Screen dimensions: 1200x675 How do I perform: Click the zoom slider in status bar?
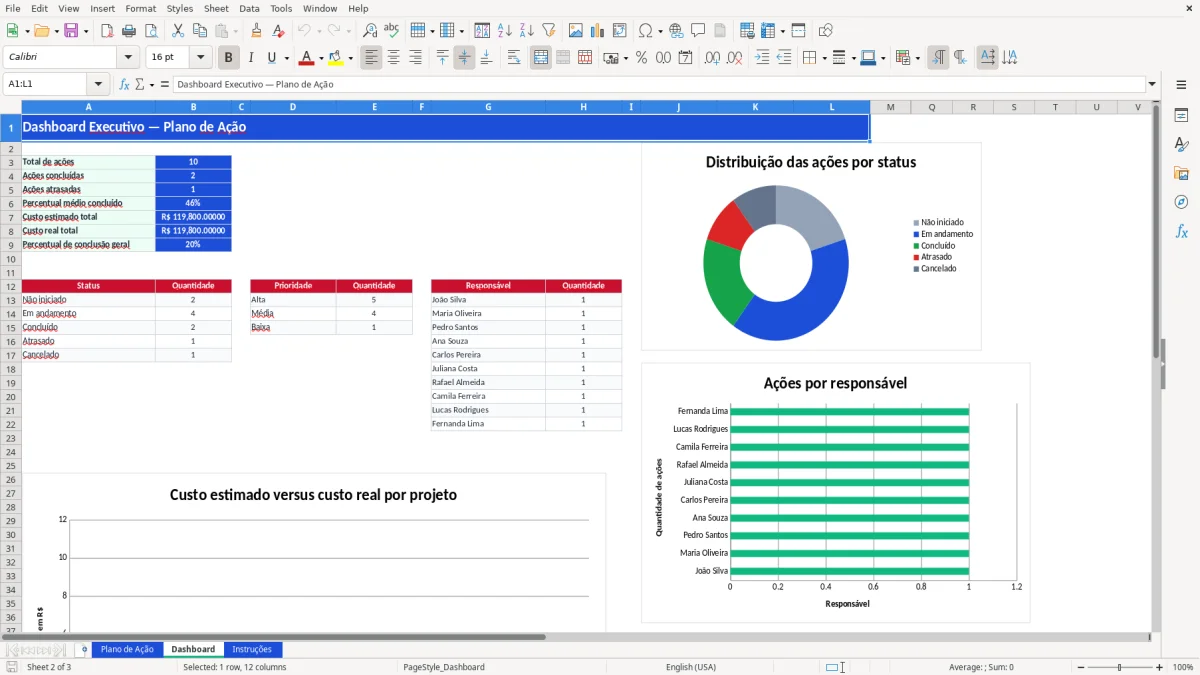pyautogui.click(x=1119, y=667)
